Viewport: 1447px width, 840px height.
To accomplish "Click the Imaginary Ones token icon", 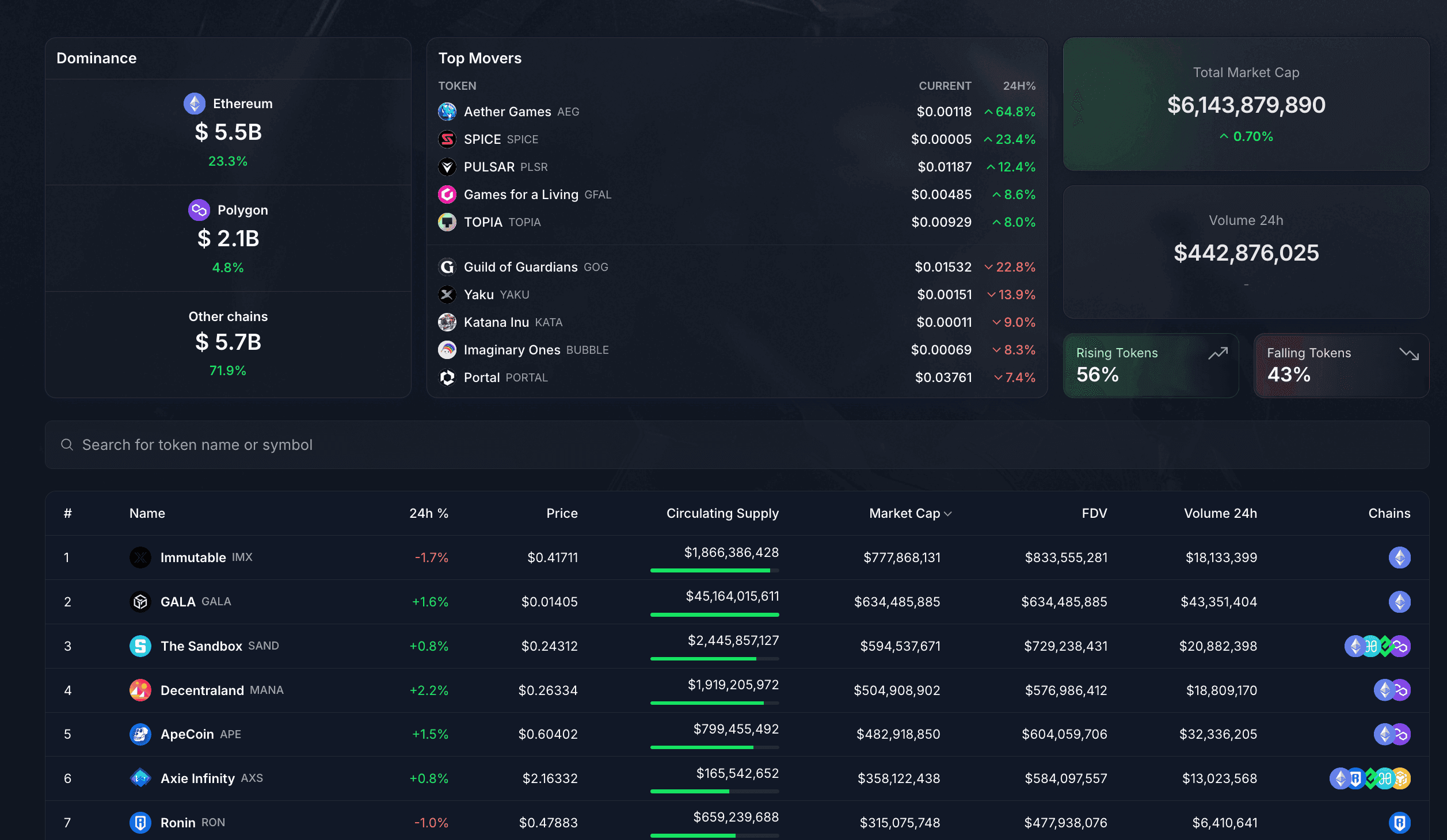I will tap(447, 350).
